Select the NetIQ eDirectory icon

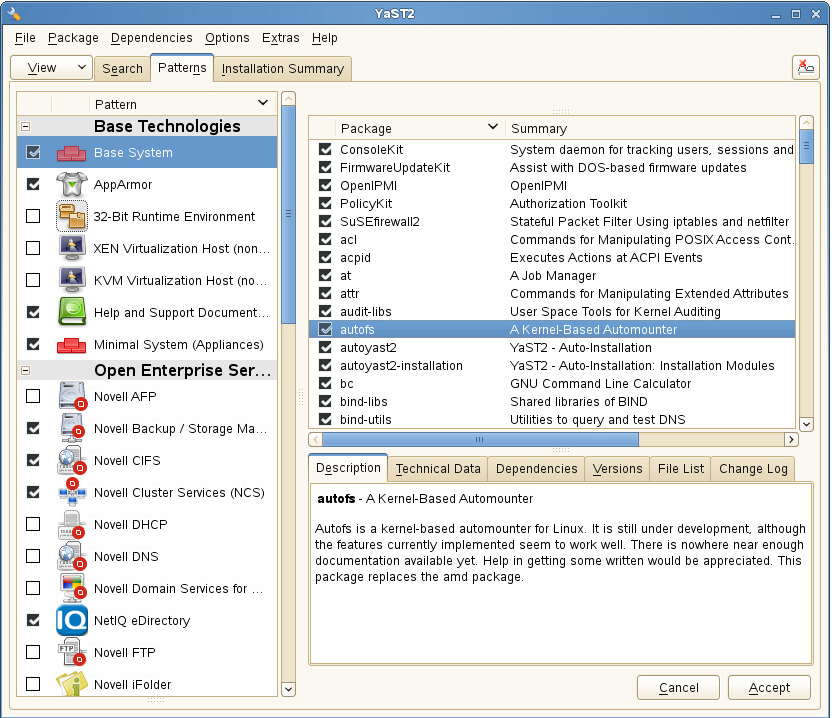(x=72, y=621)
